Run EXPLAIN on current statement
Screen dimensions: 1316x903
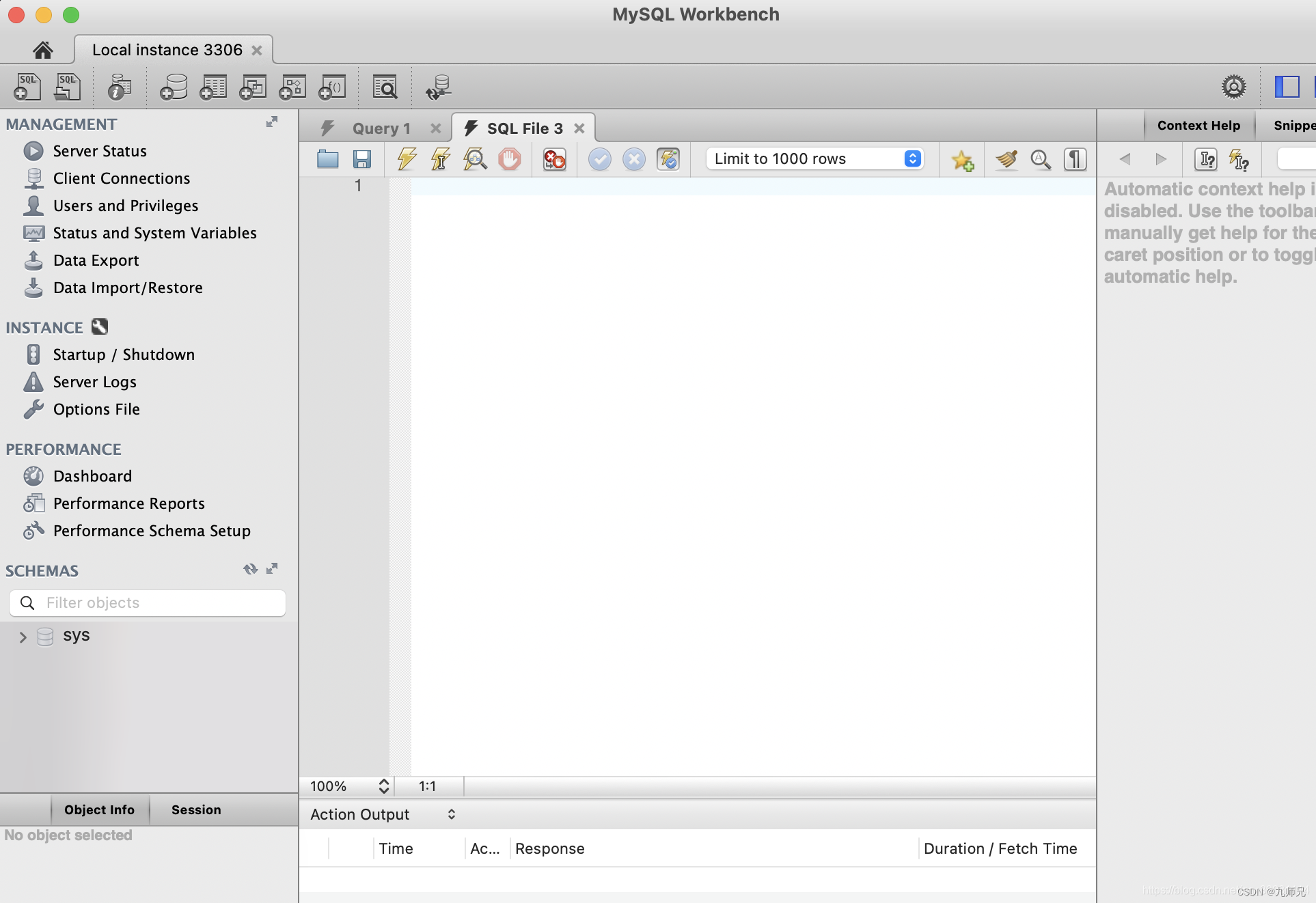475,159
